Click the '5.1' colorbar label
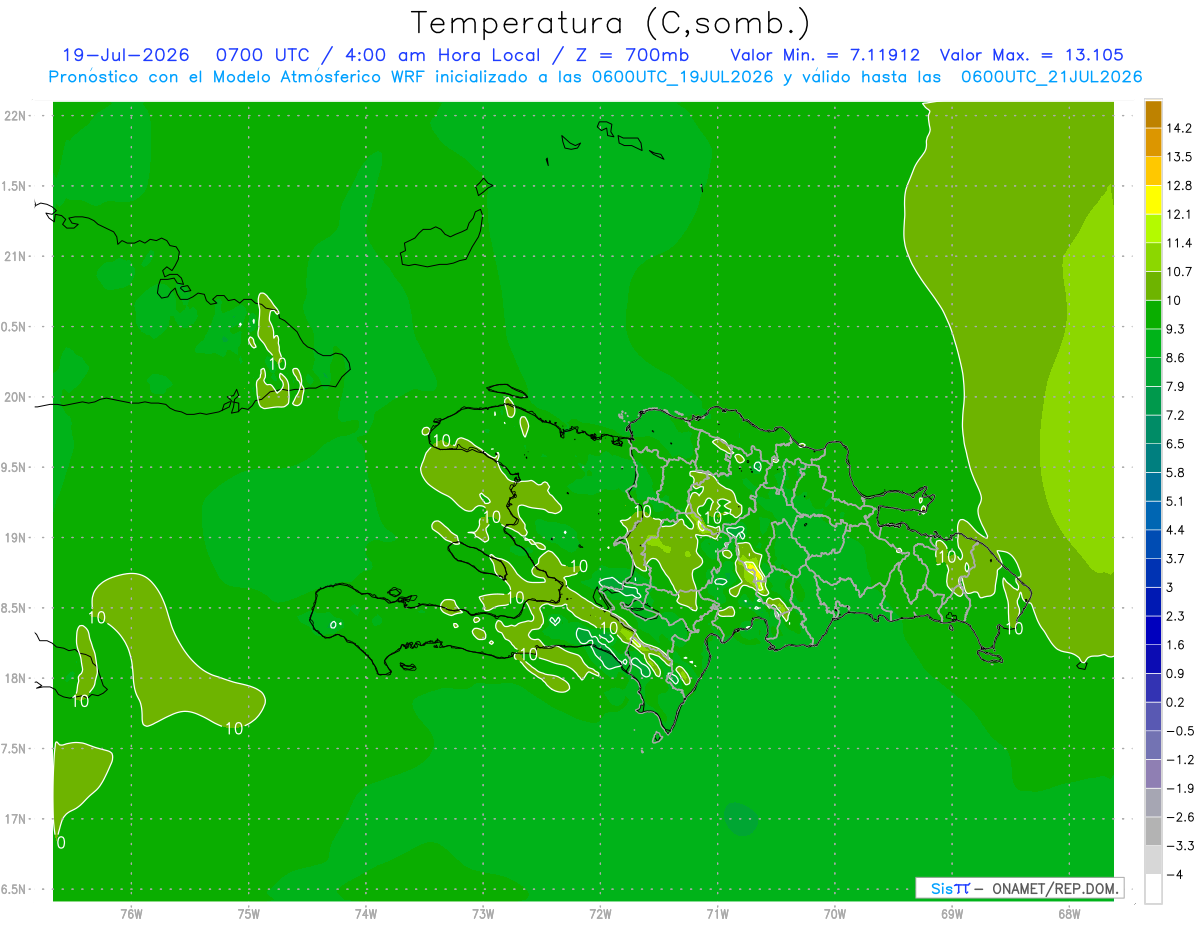The image size is (1200, 927). click(x=1176, y=501)
